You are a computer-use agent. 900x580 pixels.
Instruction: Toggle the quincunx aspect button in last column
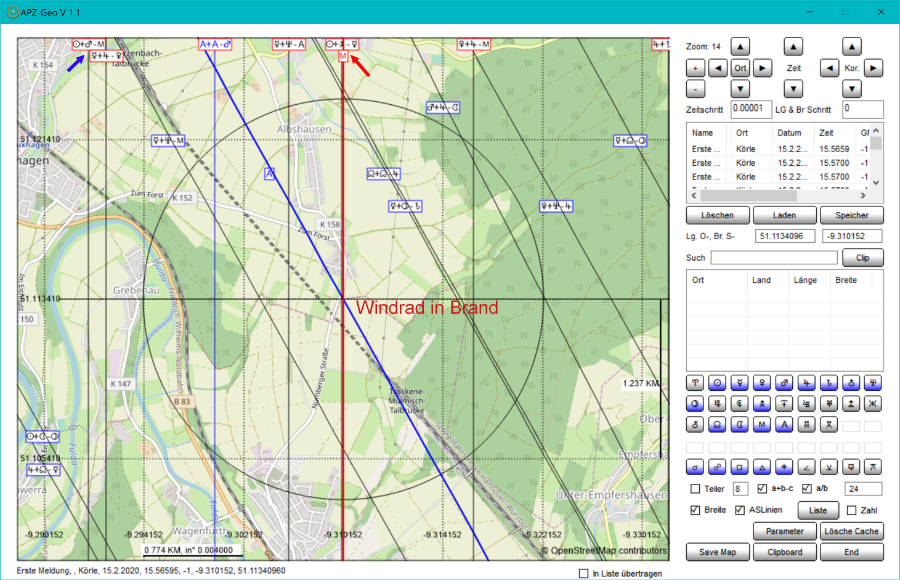coord(873,467)
